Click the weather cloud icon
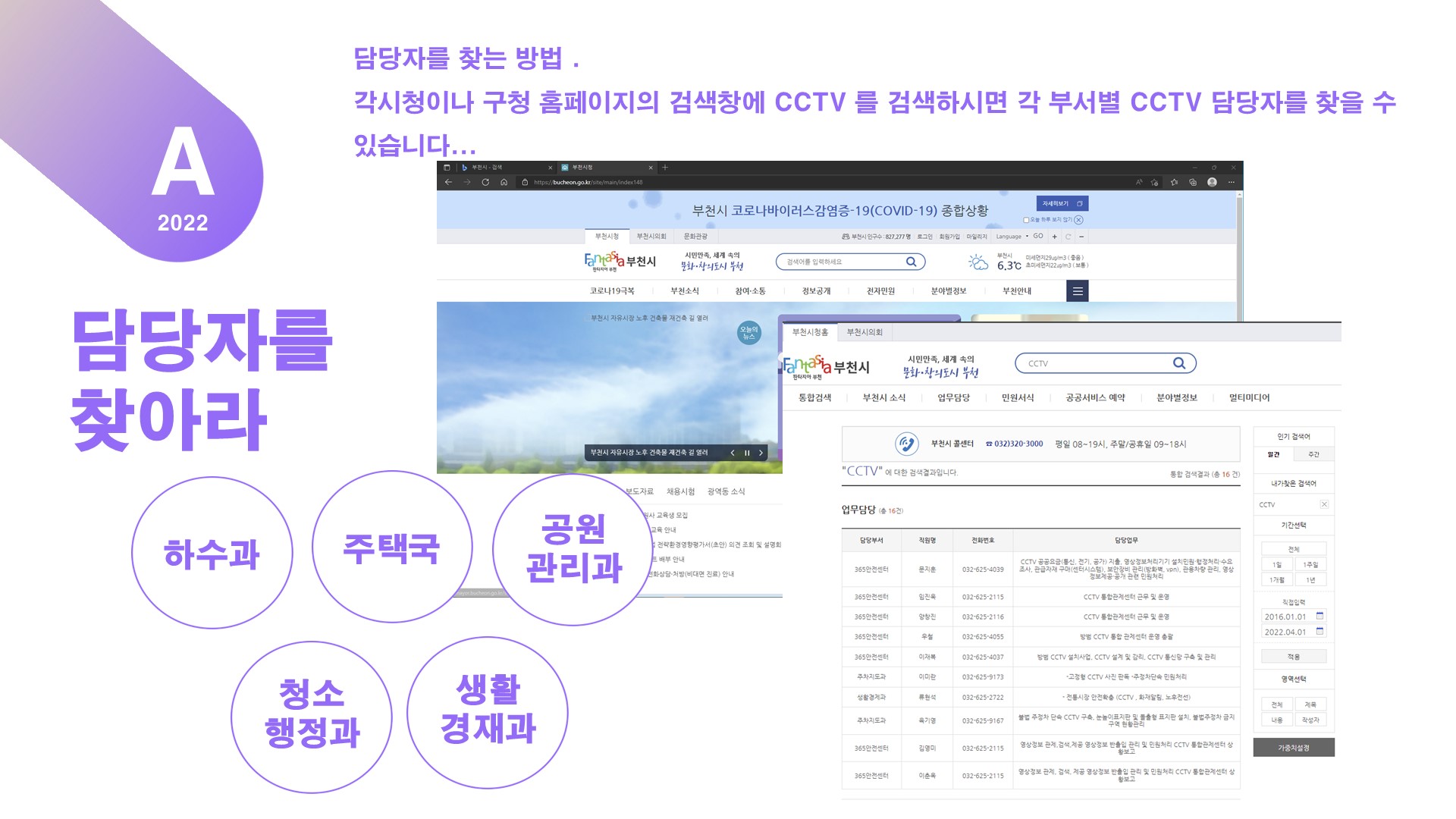1456x819 pixels. tap(978, 262)
